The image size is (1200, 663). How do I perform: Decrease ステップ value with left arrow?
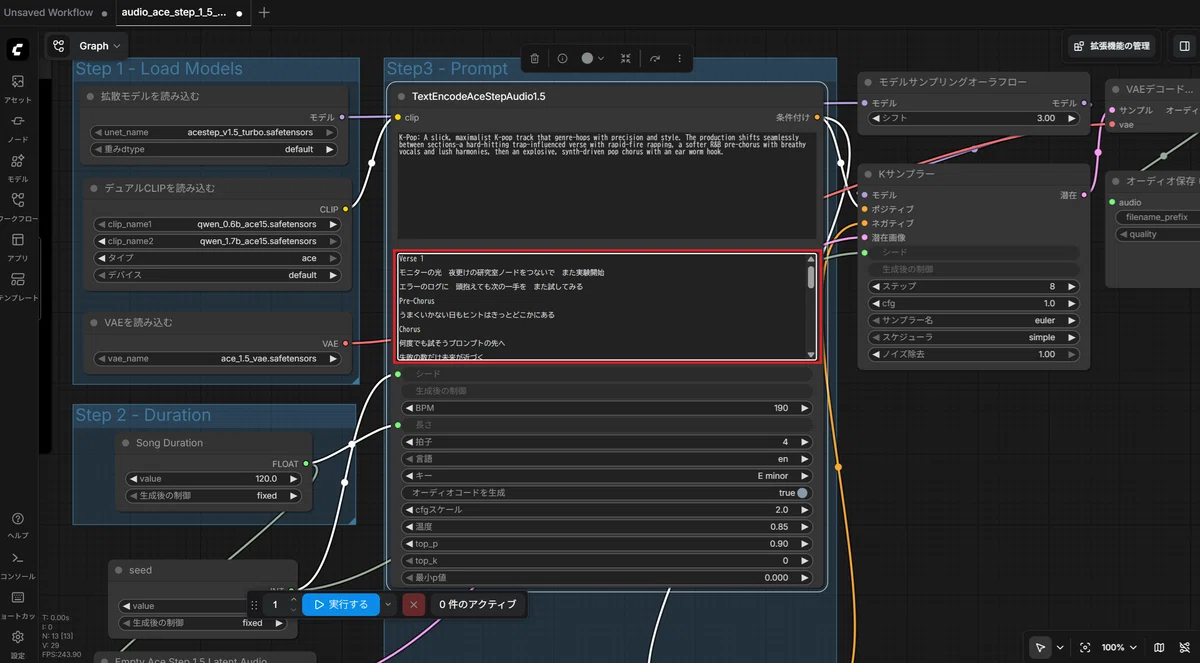tap(875, 286)
